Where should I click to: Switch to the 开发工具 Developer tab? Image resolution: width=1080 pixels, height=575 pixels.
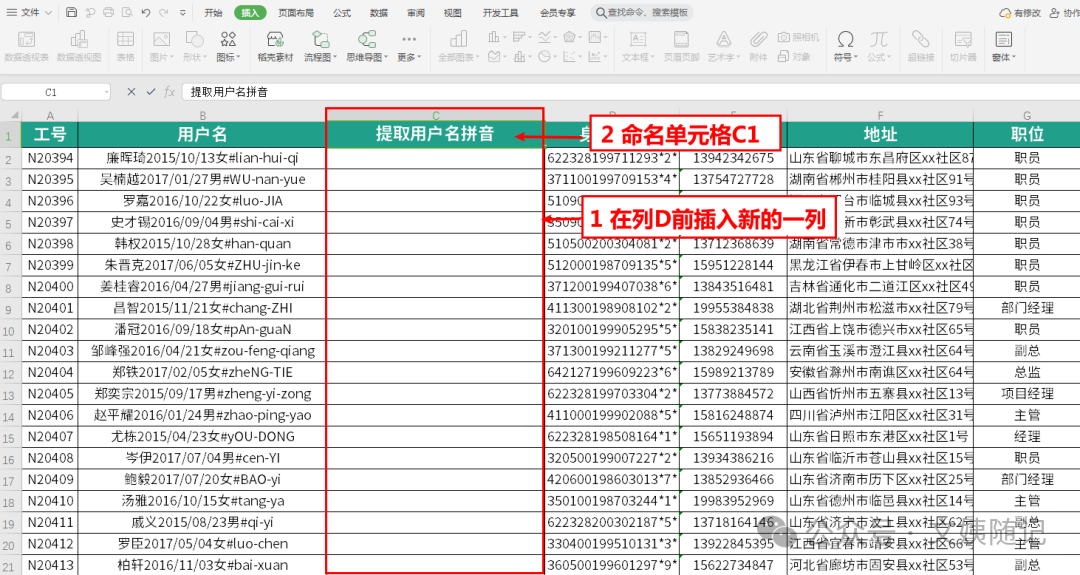point(500,12)
